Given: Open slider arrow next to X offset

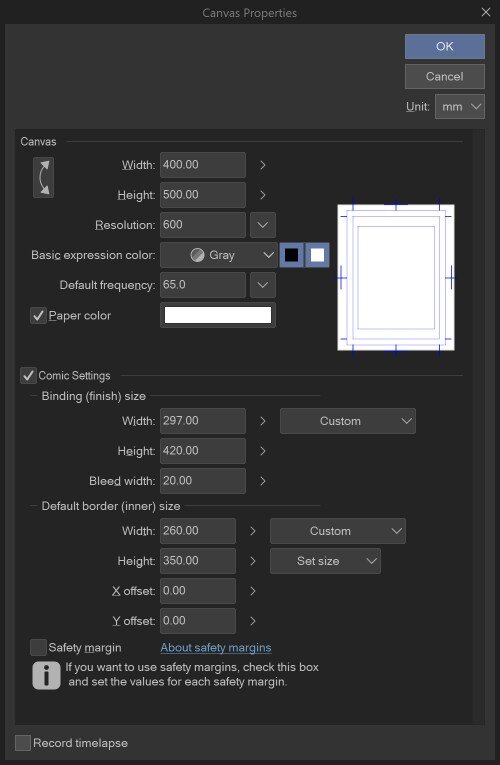Looking at the screenshot, I should click(253, 591).
